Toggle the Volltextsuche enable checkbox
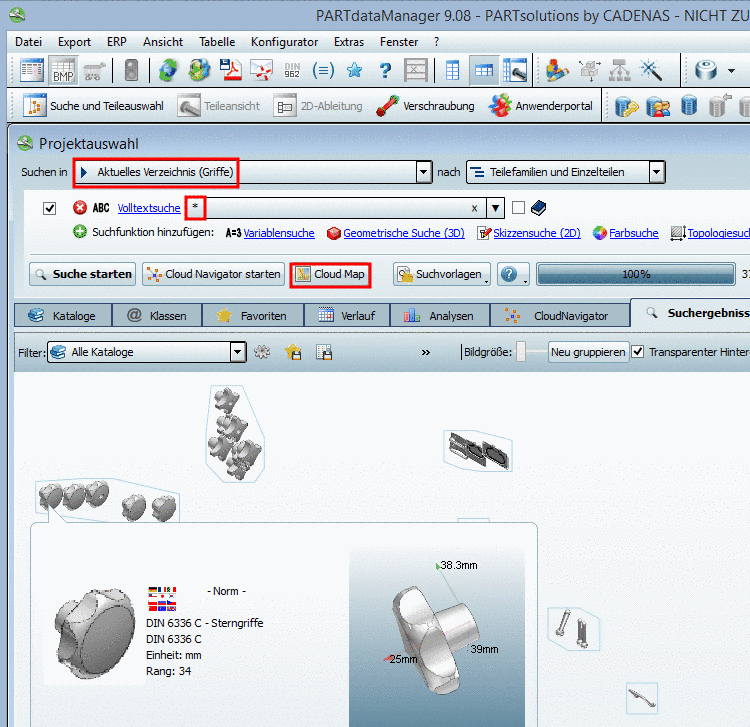Viewport: 750px width, 727px height. [x=49, y=208]
